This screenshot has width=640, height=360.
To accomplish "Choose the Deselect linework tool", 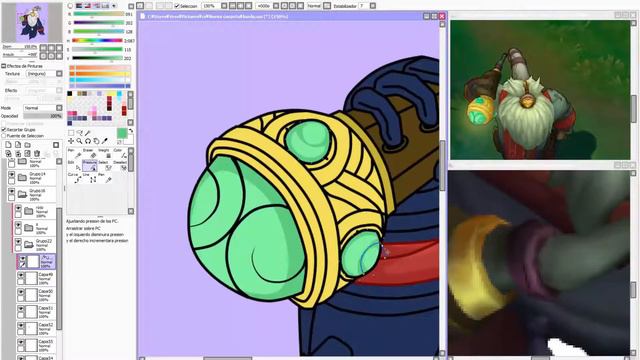I will [x=119, y=165].
